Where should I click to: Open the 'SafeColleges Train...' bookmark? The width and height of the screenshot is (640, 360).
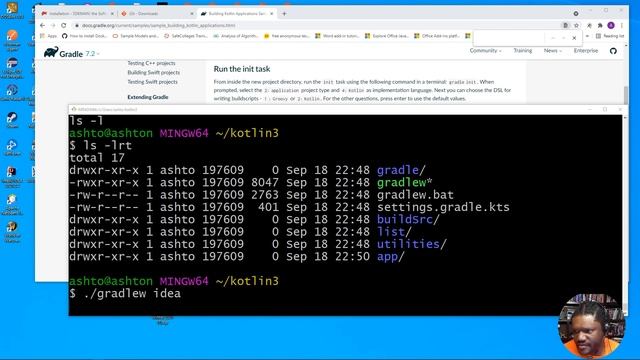point(186,36)
